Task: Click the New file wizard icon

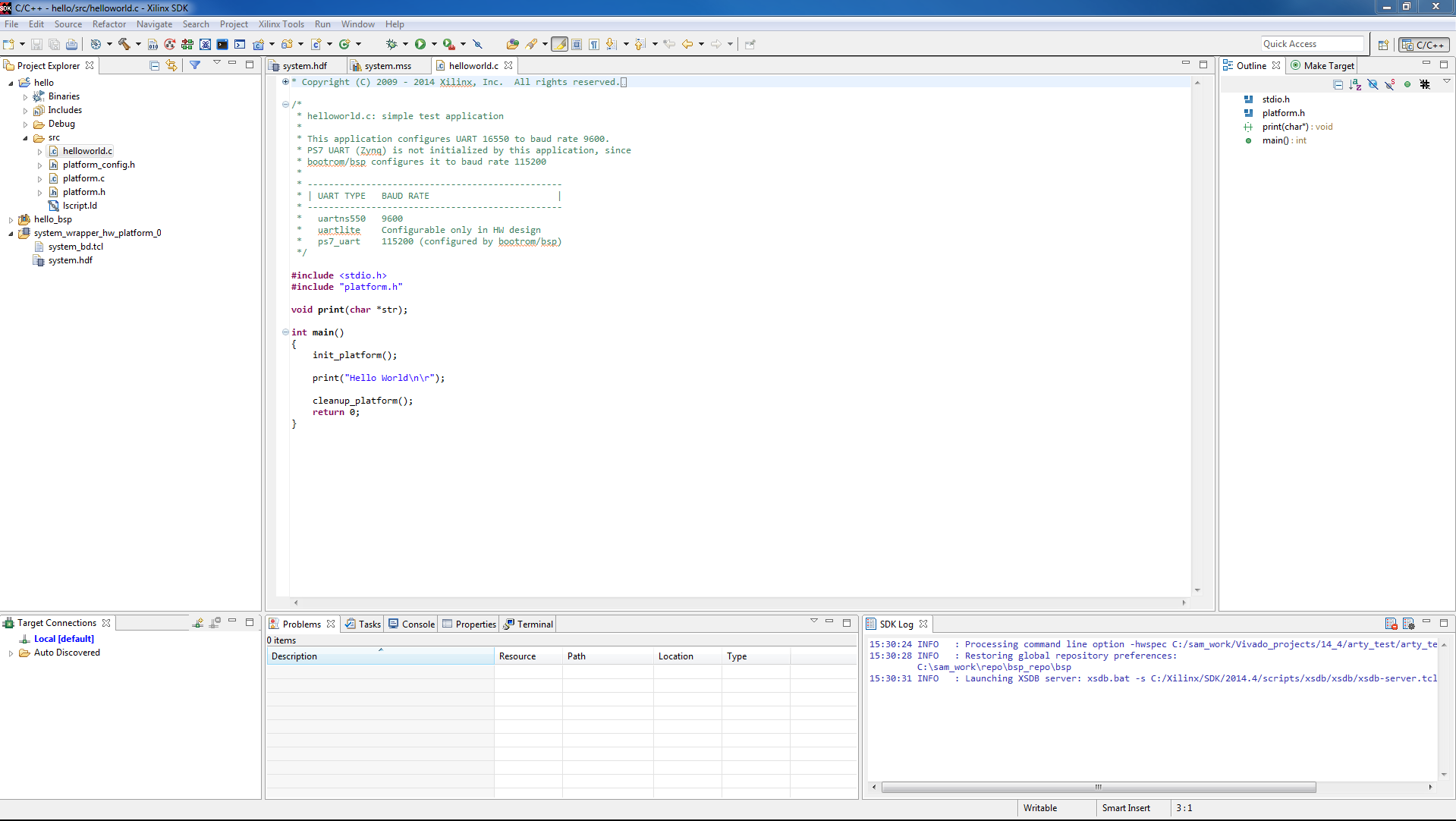Action: coord(8,44)
